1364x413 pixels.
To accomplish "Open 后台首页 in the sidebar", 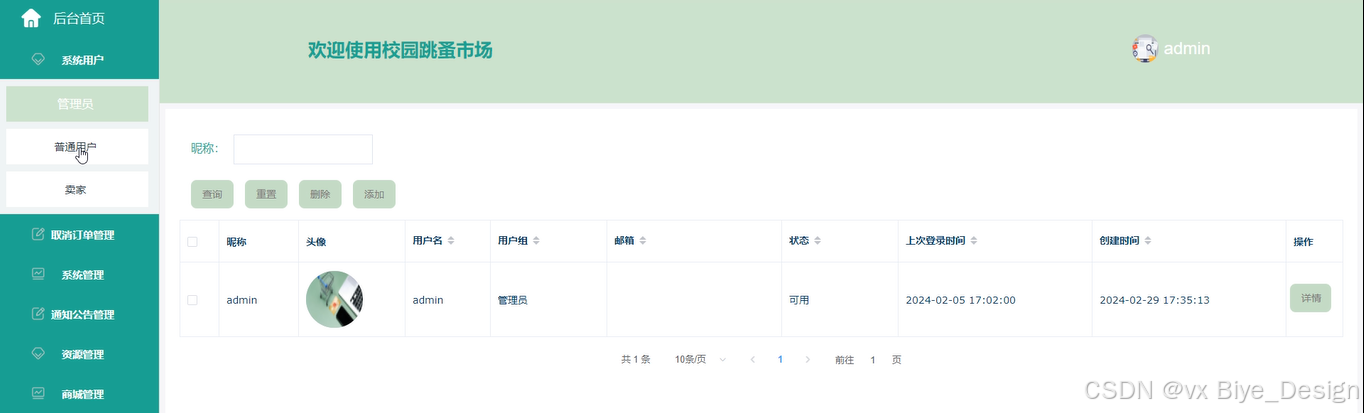I will 79,18.
